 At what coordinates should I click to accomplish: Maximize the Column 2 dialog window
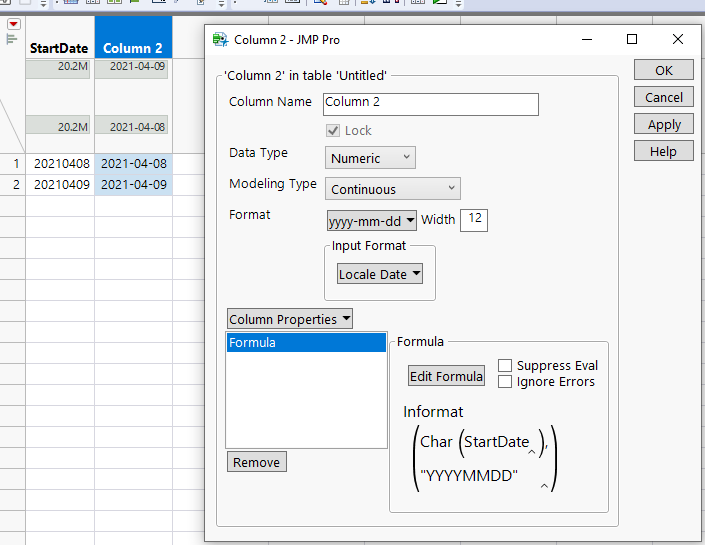(632, 39)
